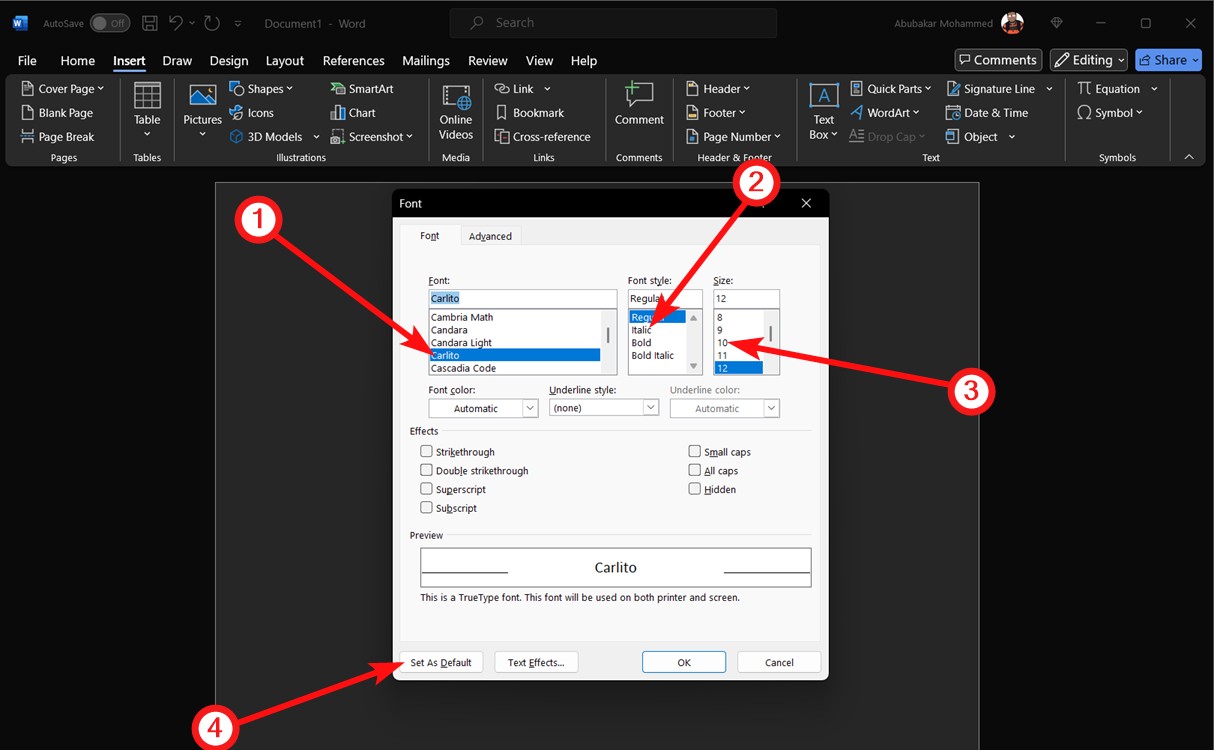Image resolution: width=1214 pixels, height=750 pixels.
Task: Check the Small caps effect
Action: (x=695, y=451)
